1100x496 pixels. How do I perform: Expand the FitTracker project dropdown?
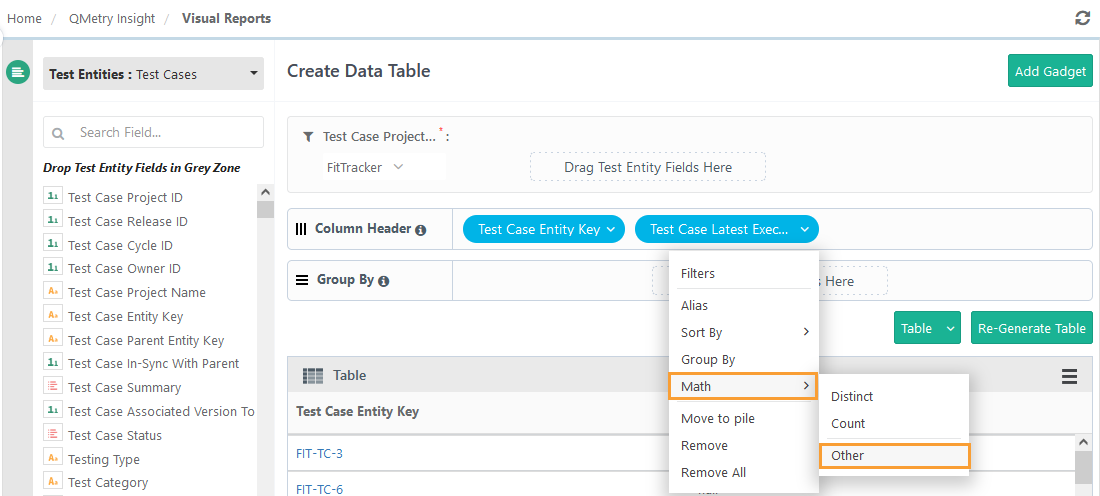[x=365, y=167]
